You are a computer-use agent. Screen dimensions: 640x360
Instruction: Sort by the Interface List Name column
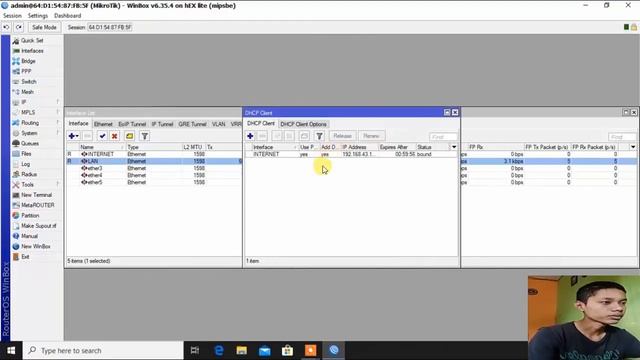(x=102, y=147)
